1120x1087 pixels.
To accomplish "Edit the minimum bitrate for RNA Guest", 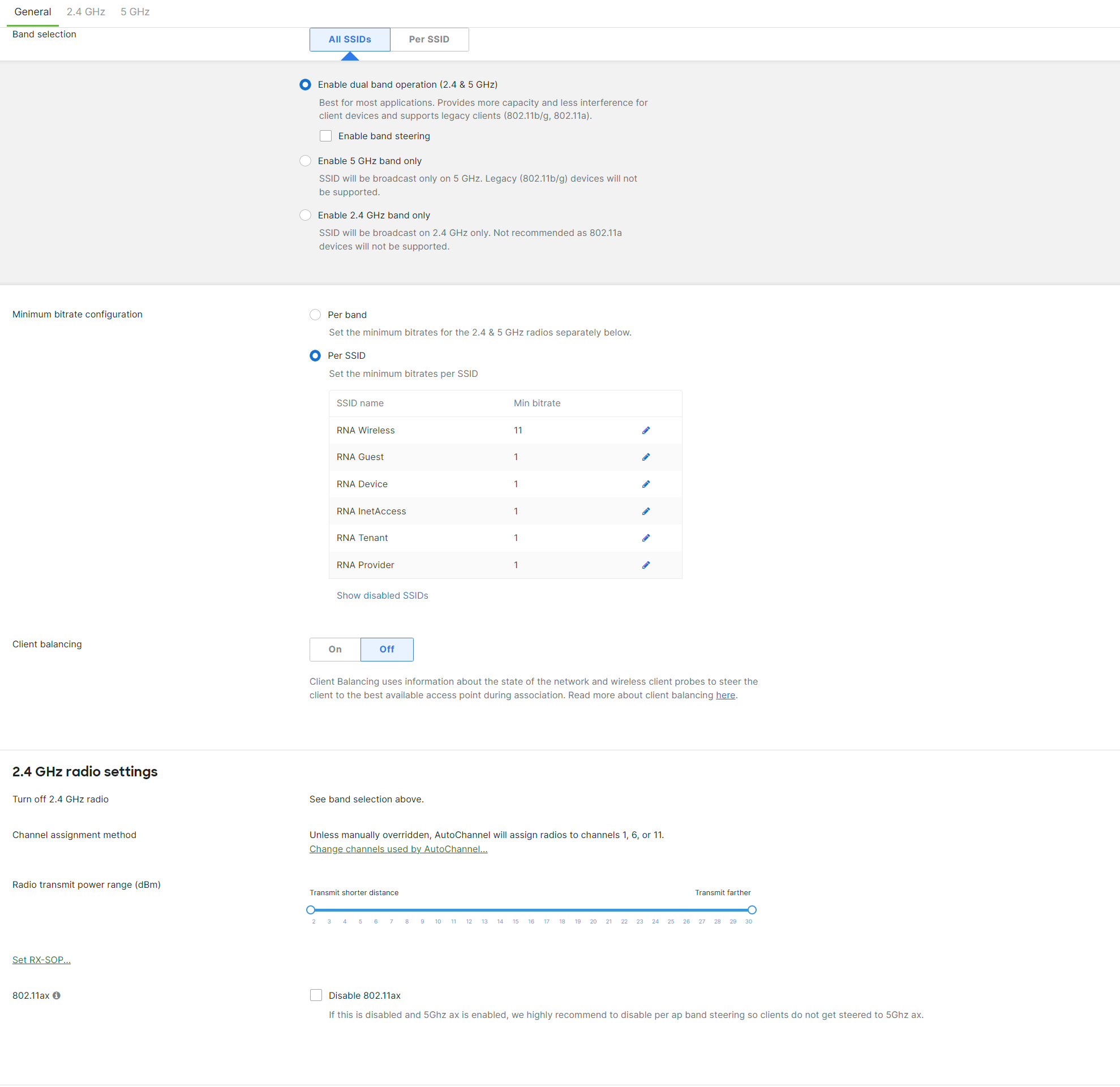I will [x=646, y=457].
